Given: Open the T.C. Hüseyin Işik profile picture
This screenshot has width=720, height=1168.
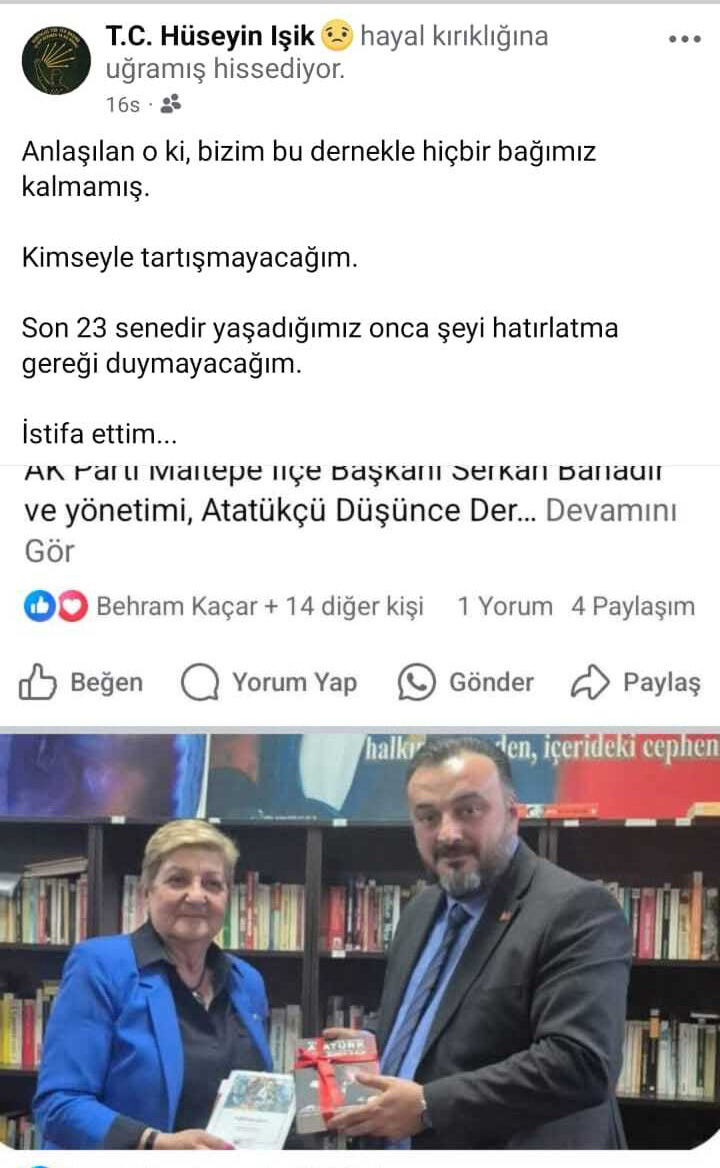Looking at the screenshot, I should (56, 60).
